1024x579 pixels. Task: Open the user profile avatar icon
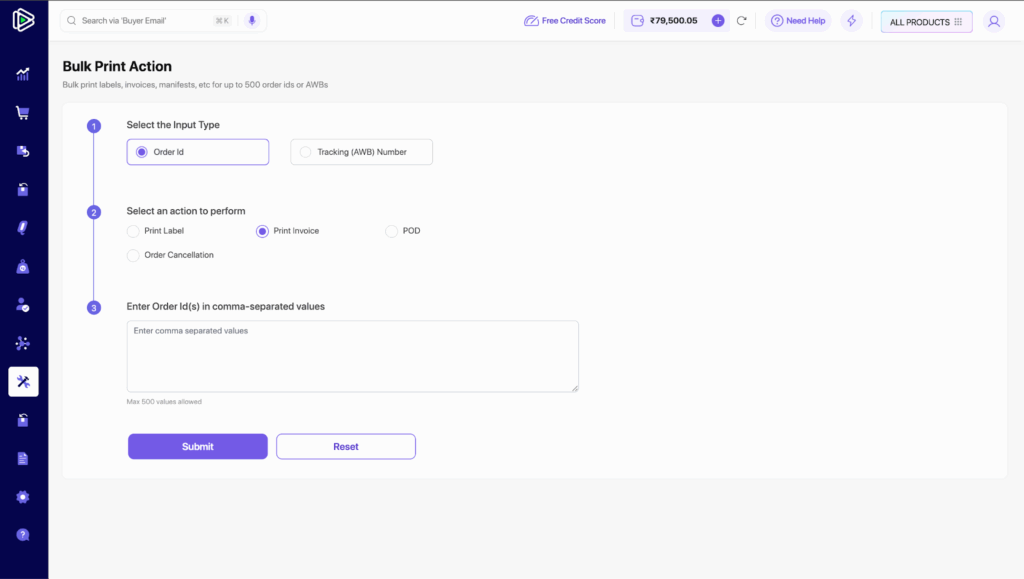tap(993, 21)
